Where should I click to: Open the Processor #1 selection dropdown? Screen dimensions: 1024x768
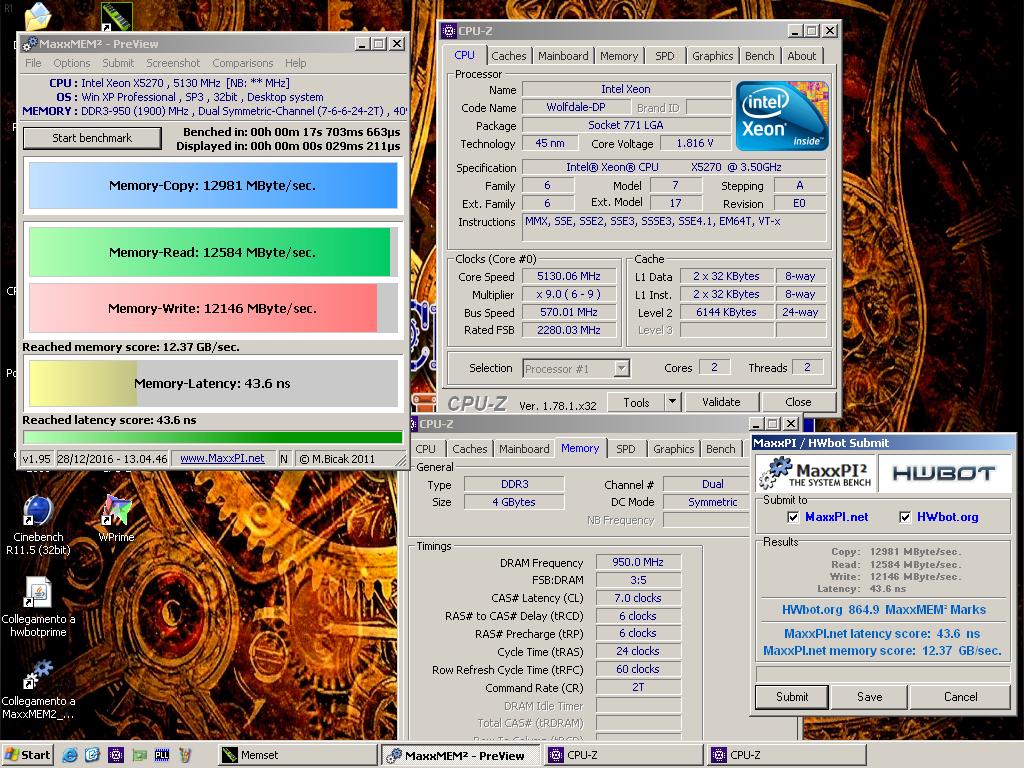(x=622, y=368)
